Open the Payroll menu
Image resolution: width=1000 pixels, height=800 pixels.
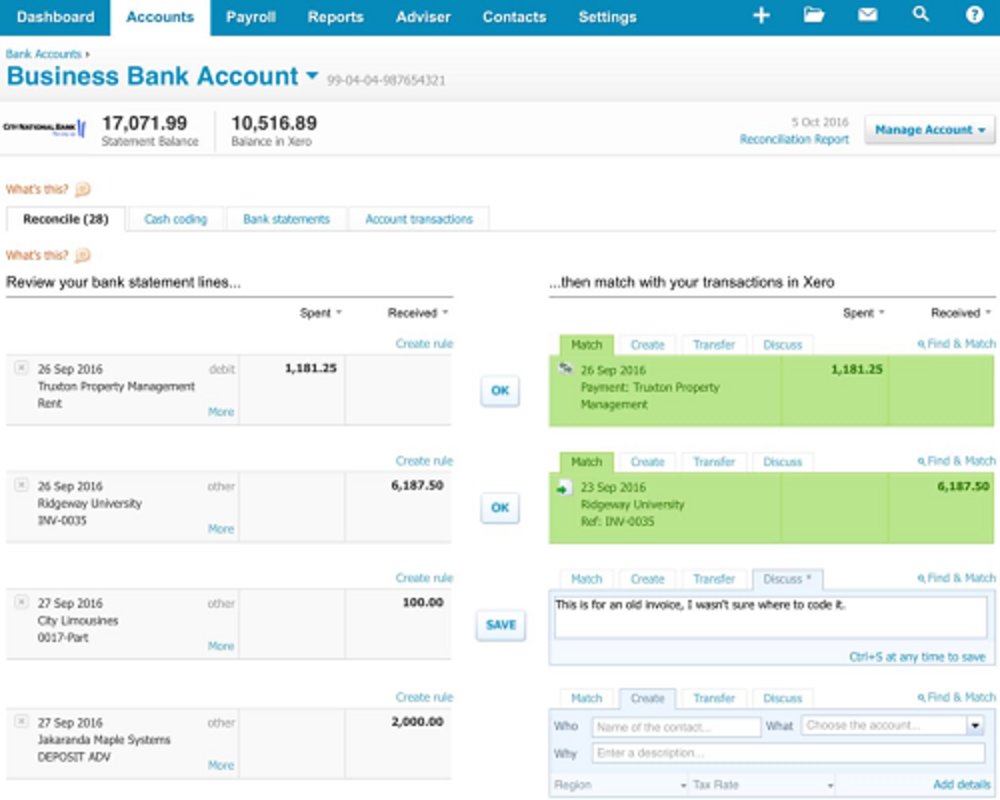coord(251,17)
